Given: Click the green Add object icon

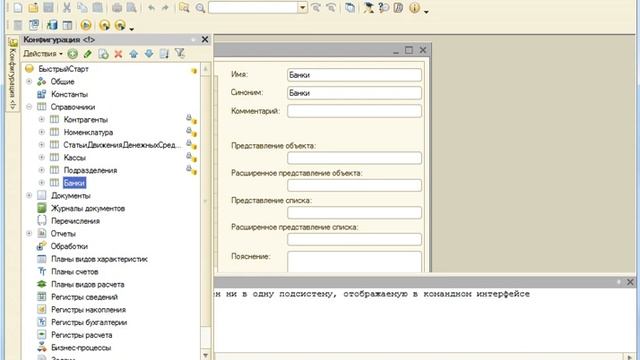Looking at the screenshot, I should click(x=73, y=53).
